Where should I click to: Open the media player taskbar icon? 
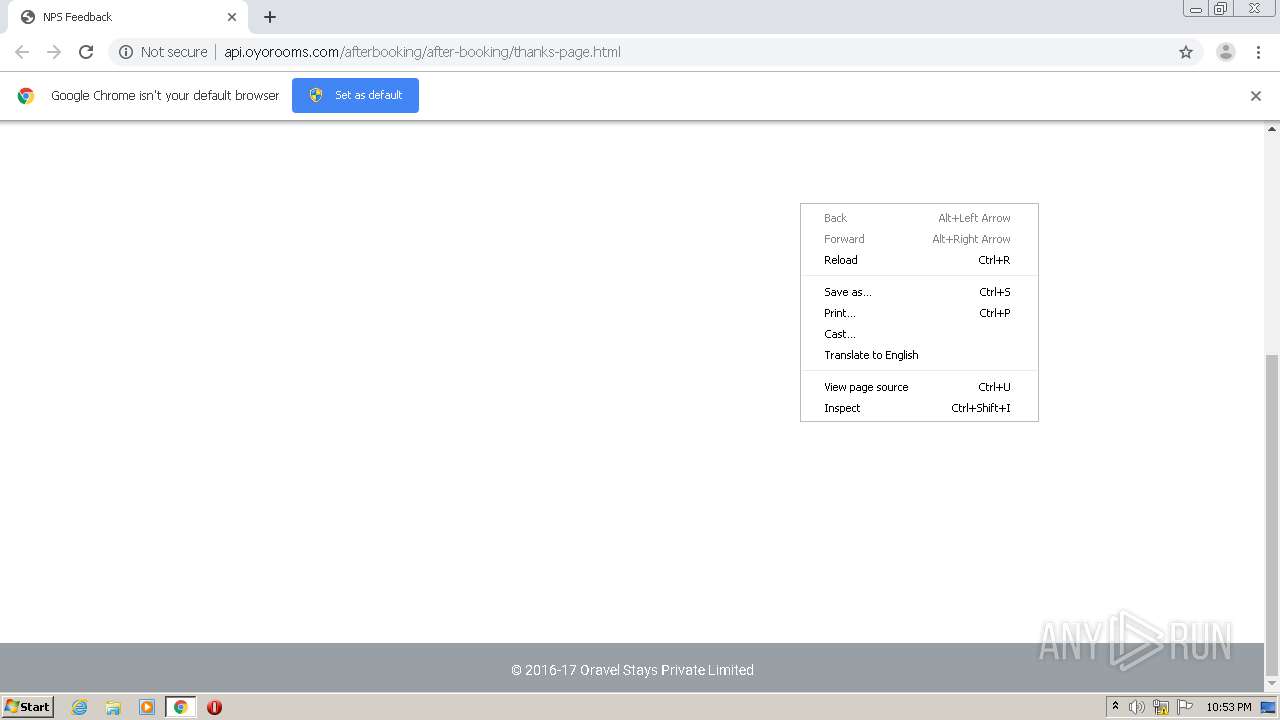[147, 707]
